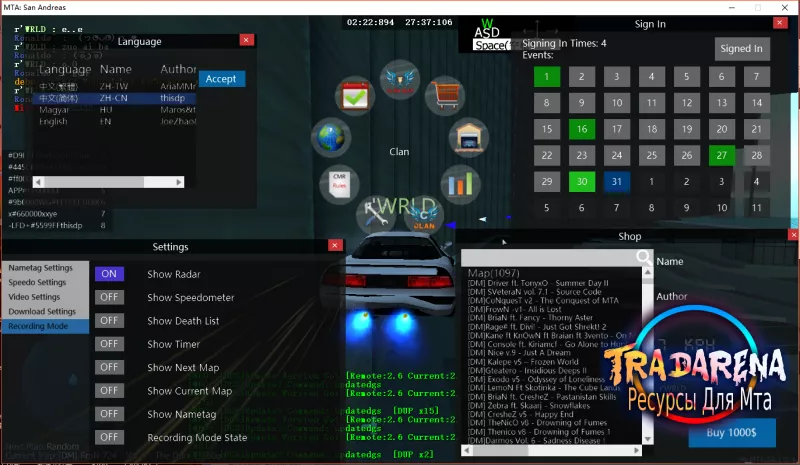Close the Shop window

tap(793, 235)
